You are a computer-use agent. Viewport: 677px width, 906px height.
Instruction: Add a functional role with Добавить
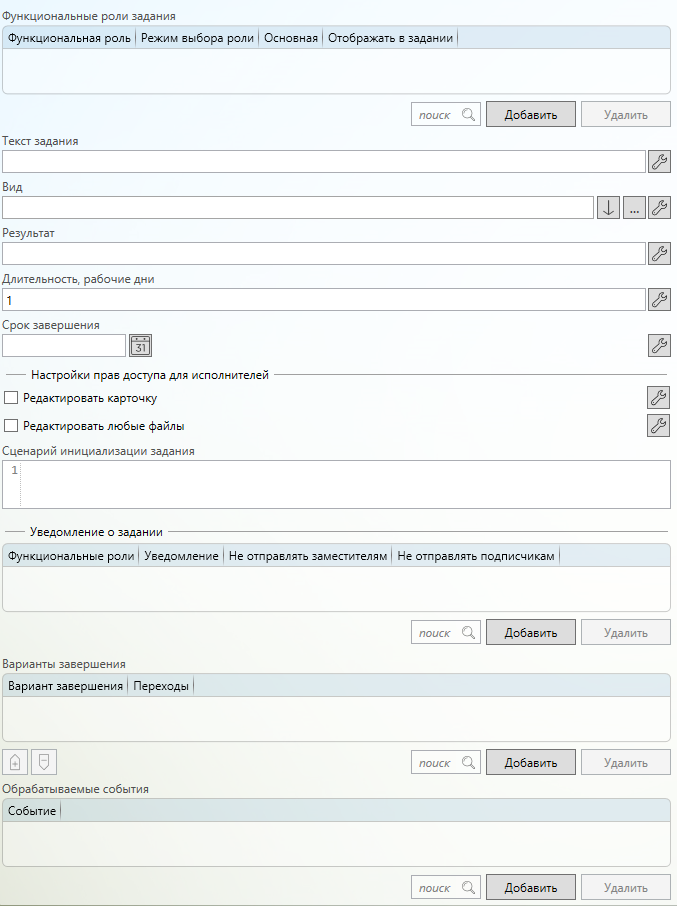coord(530,114)
